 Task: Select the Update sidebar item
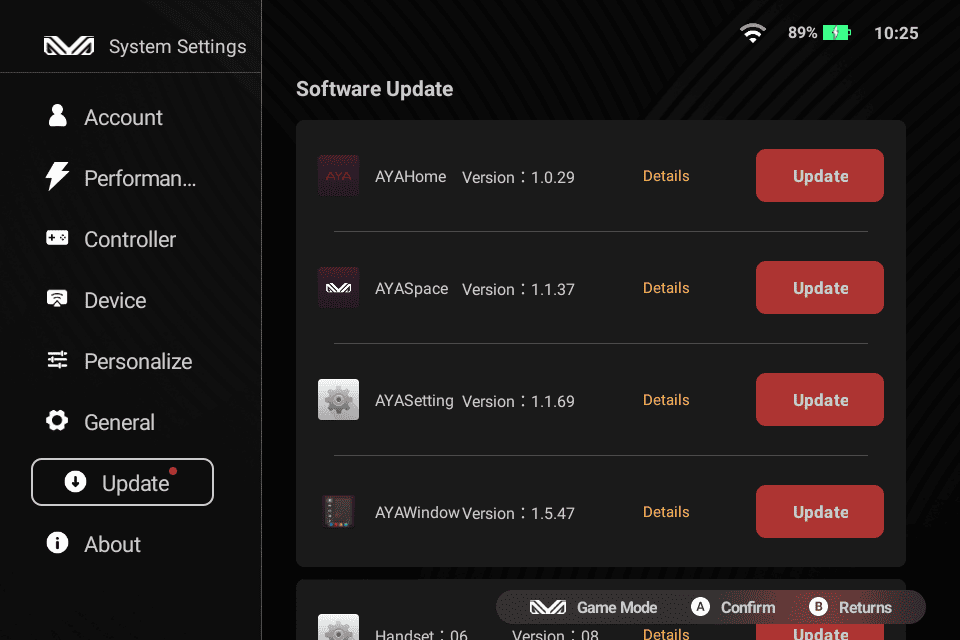[122, 482]
